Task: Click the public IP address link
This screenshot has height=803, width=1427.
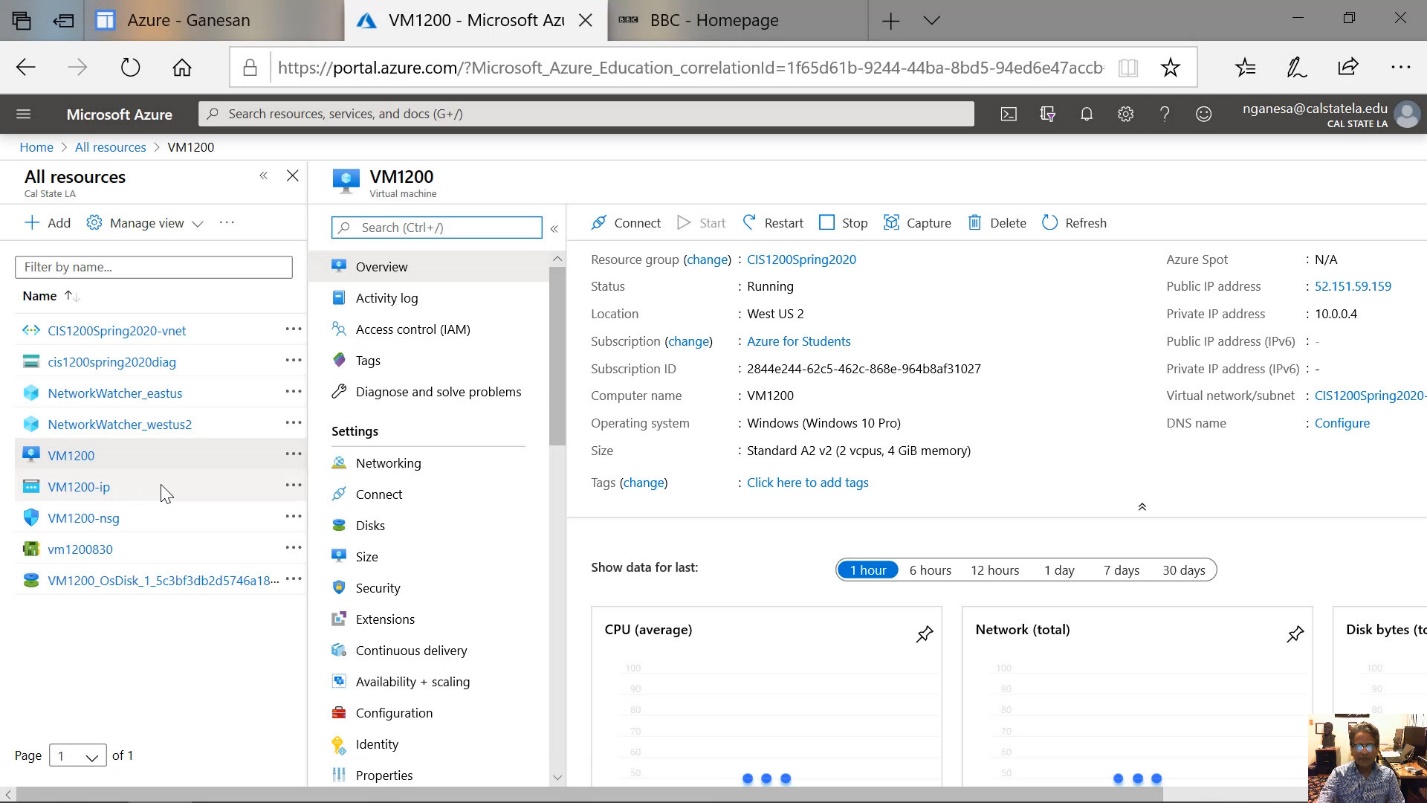Action: 1352,286
